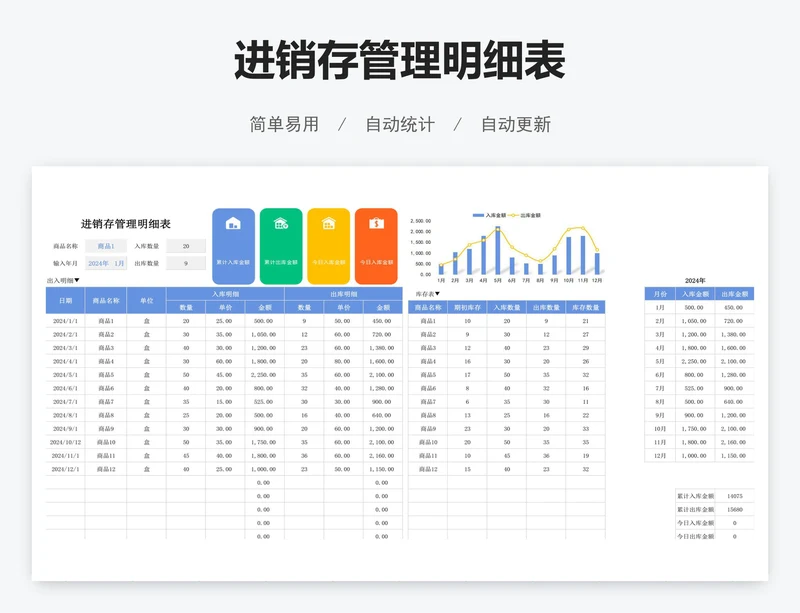The height and width of the screenshot is (613, 800).
Task: Select the 输入年月 field showing 2024年 1月
Action: pos(106,263)
